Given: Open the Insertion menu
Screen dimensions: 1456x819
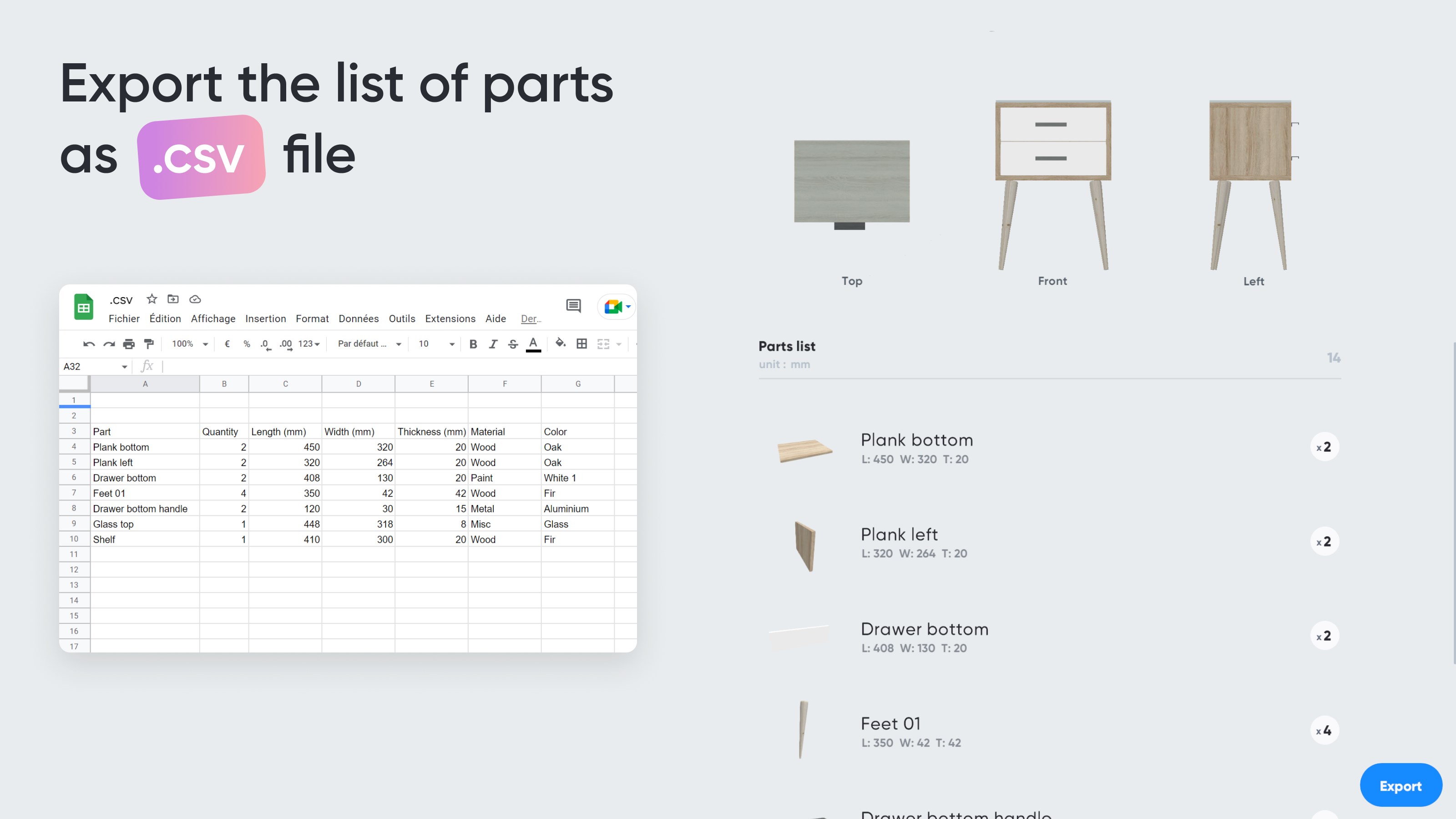Looking at the screenshot, I should [266, 318].
